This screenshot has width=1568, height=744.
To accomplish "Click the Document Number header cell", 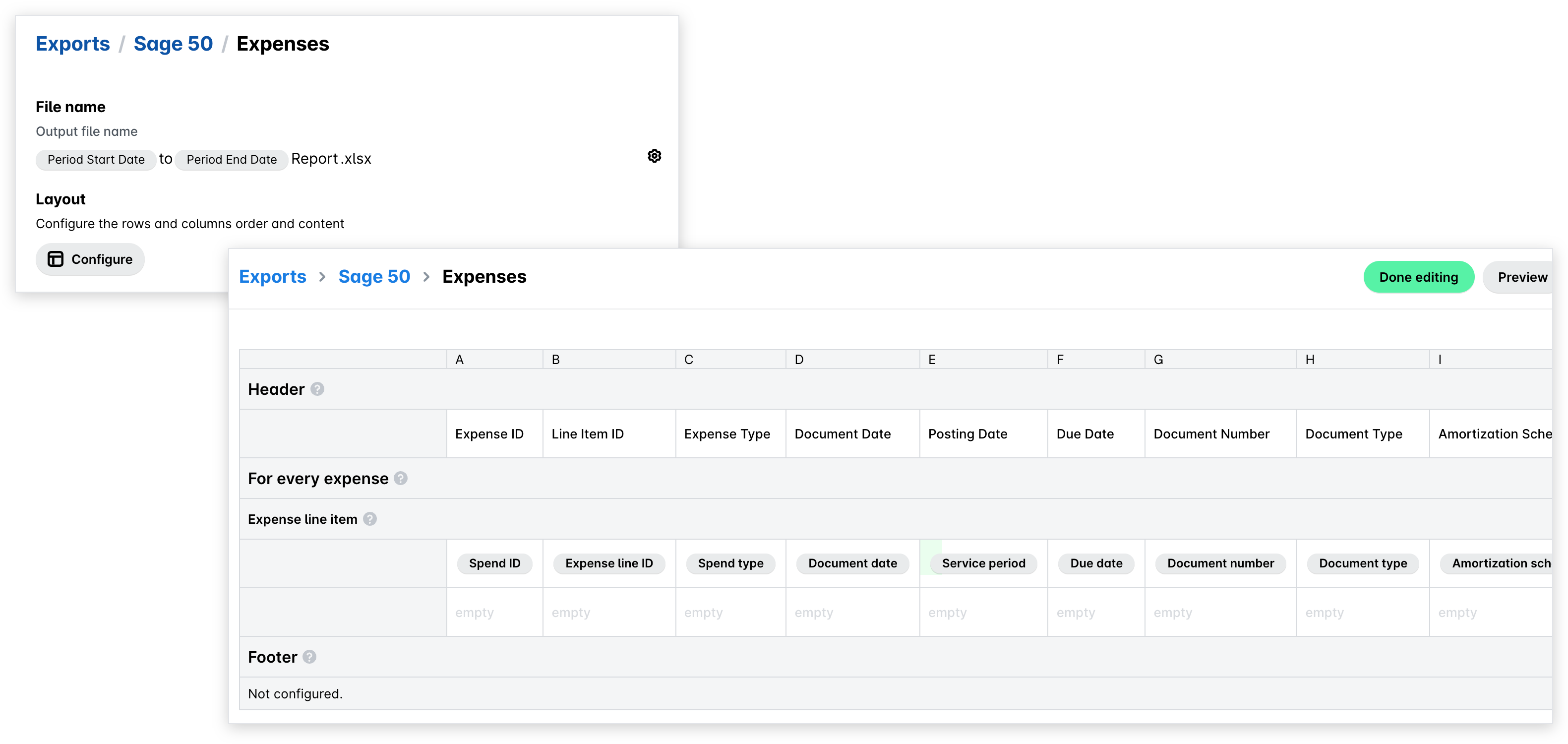I will 1221,434.
